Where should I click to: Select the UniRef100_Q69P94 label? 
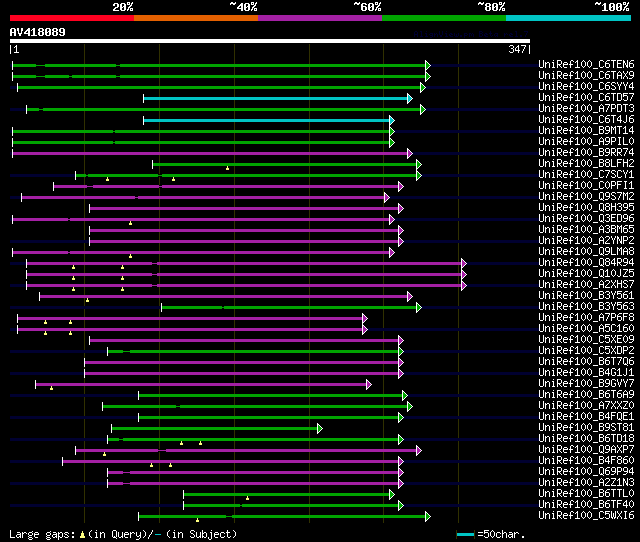click(586, 472)
